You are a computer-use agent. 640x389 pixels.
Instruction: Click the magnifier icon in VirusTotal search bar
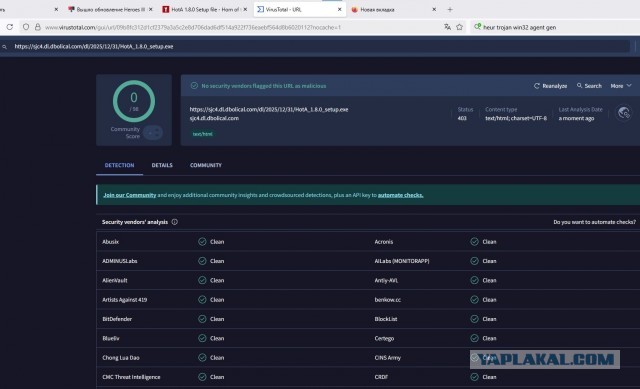4,47
